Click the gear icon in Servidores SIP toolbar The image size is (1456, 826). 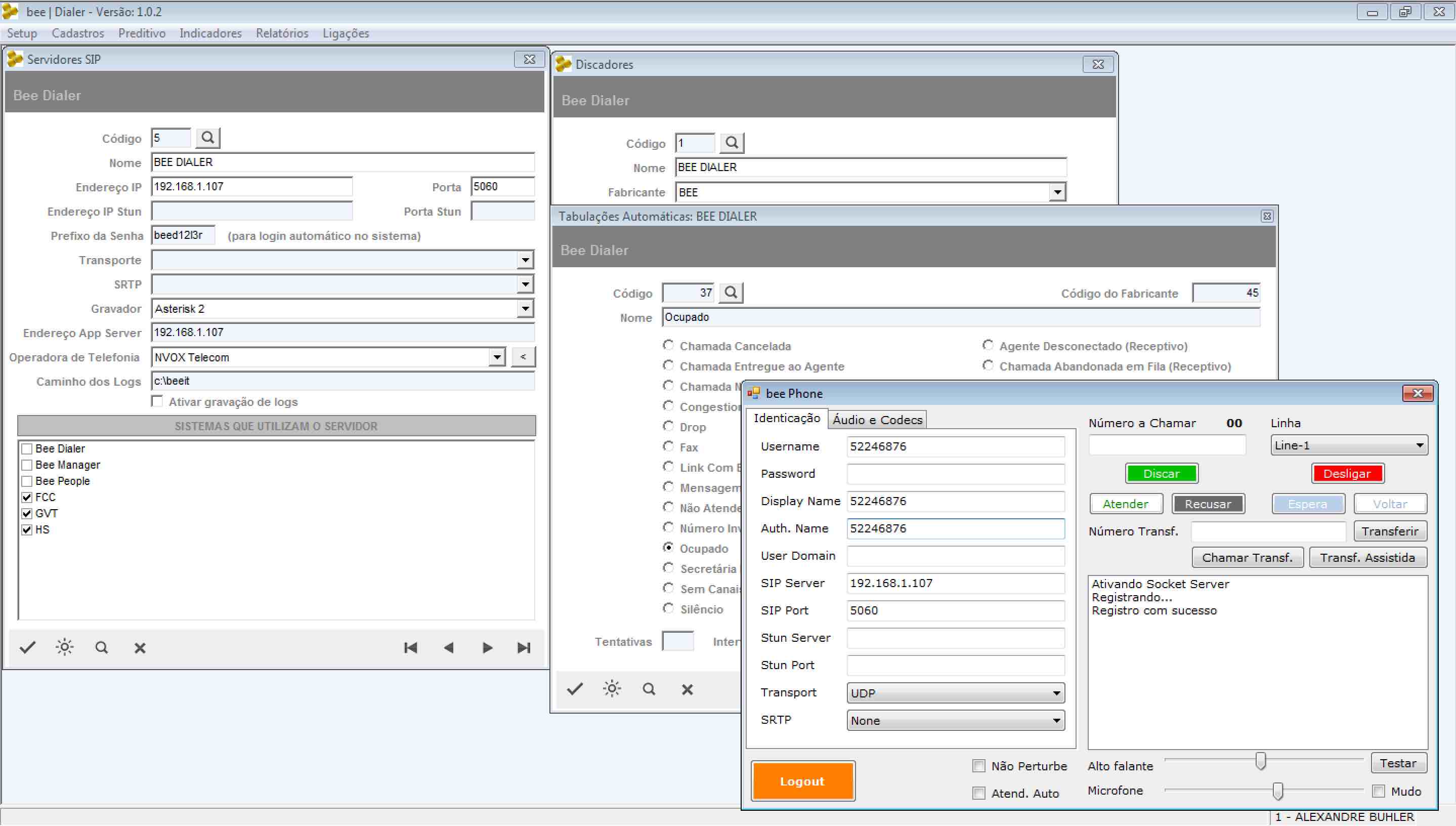[65, 647]
